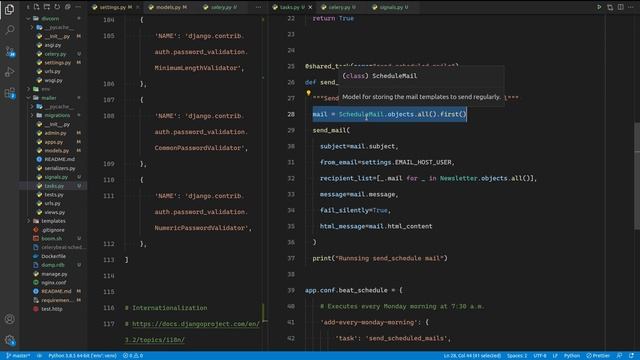The image size is (640, 360).
Task: Open views.py in the file tree
Action: point(55,212)
